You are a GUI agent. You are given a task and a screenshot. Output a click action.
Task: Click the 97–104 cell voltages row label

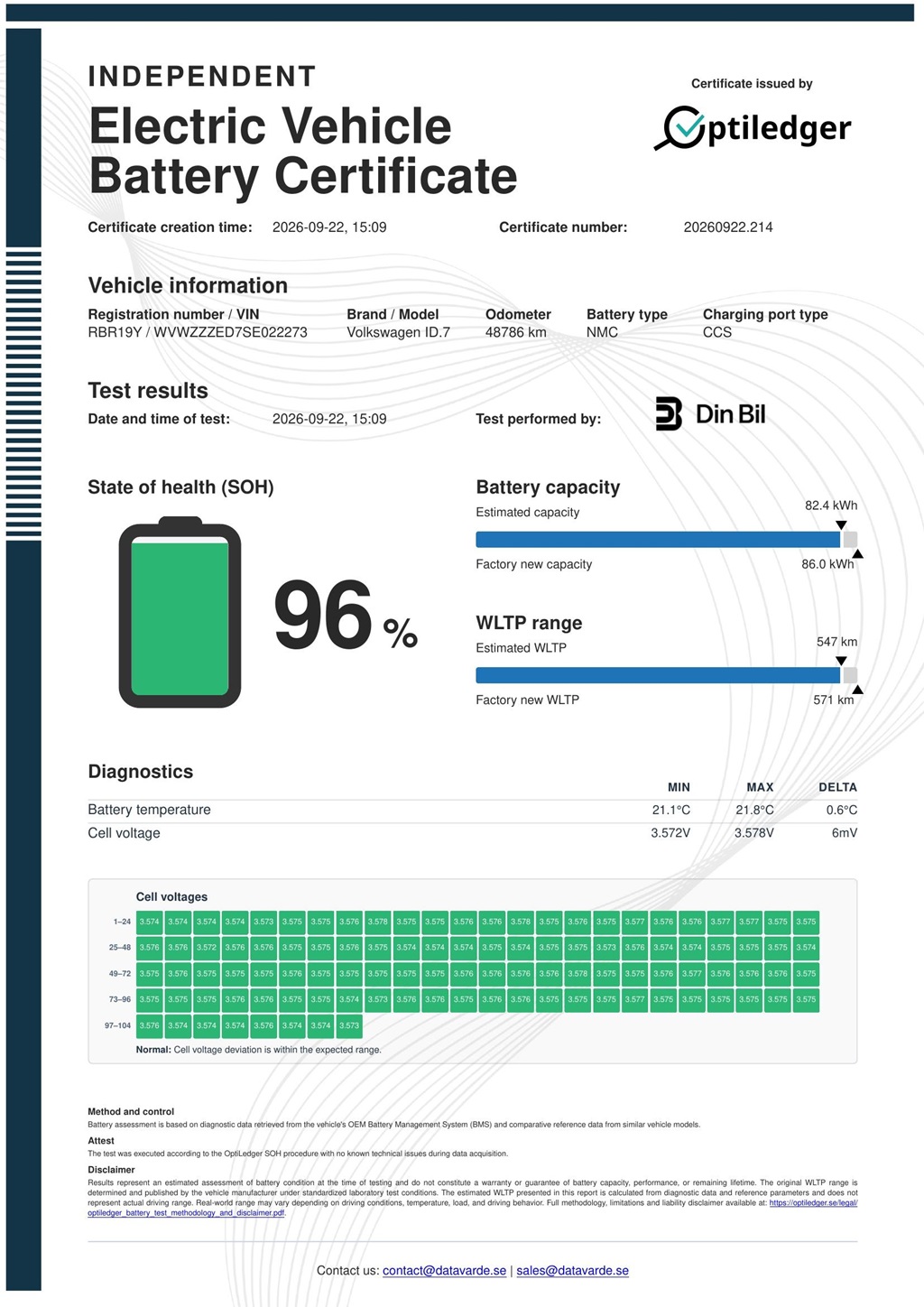(118, 1025)
